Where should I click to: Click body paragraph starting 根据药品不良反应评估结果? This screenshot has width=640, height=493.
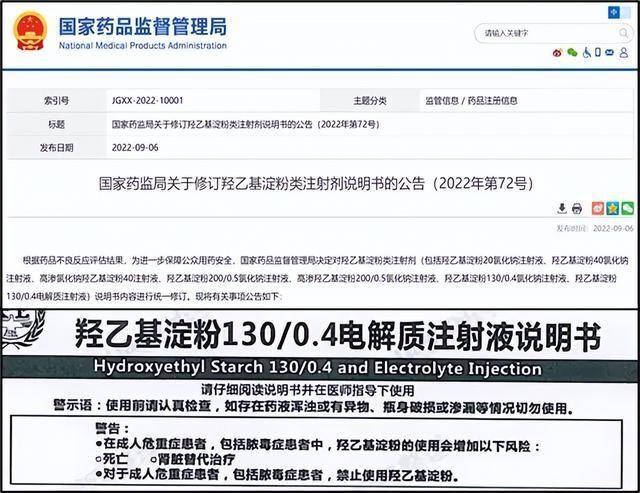click(x=318, y=278)
